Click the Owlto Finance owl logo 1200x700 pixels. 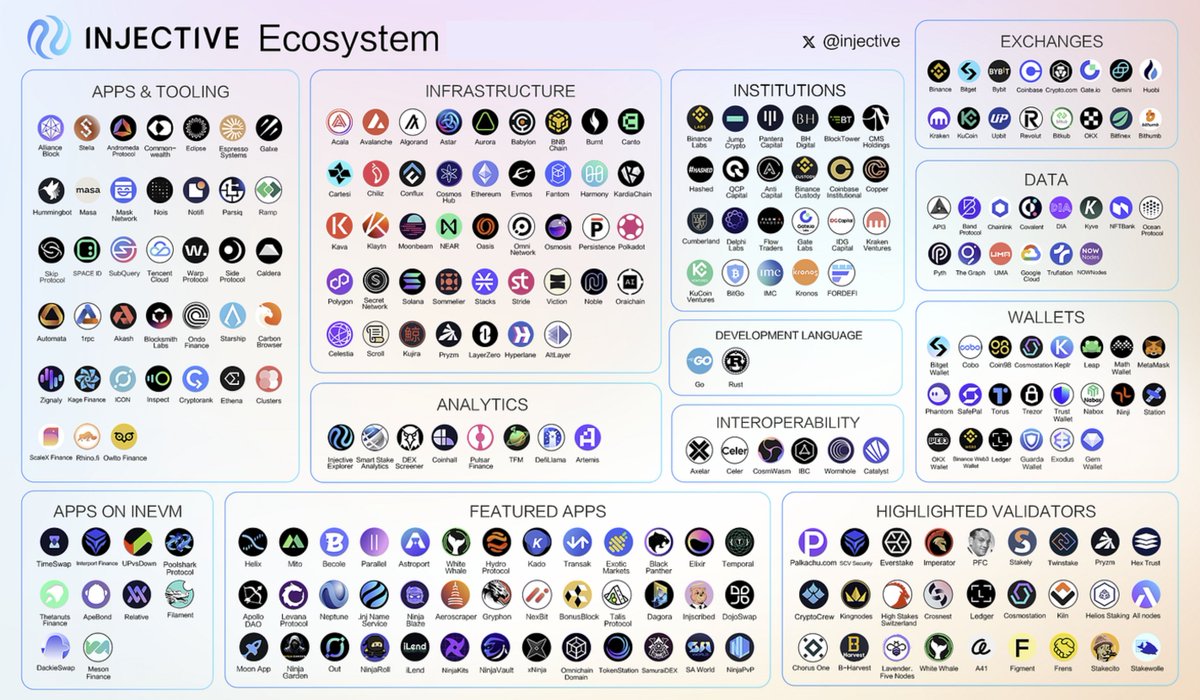124,436
